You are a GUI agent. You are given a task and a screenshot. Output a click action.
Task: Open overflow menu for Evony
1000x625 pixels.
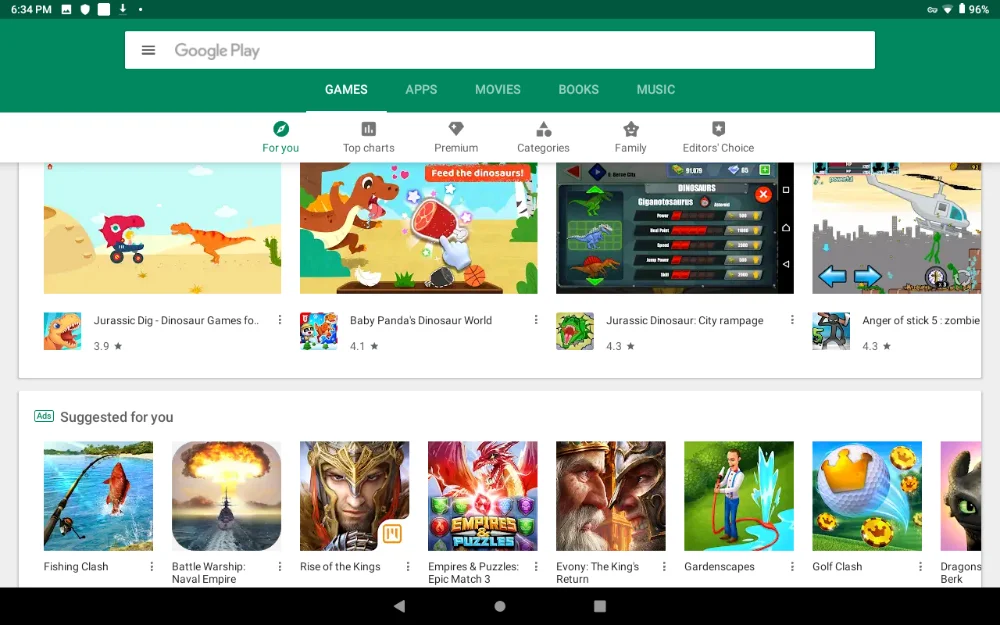pos(664,566)
